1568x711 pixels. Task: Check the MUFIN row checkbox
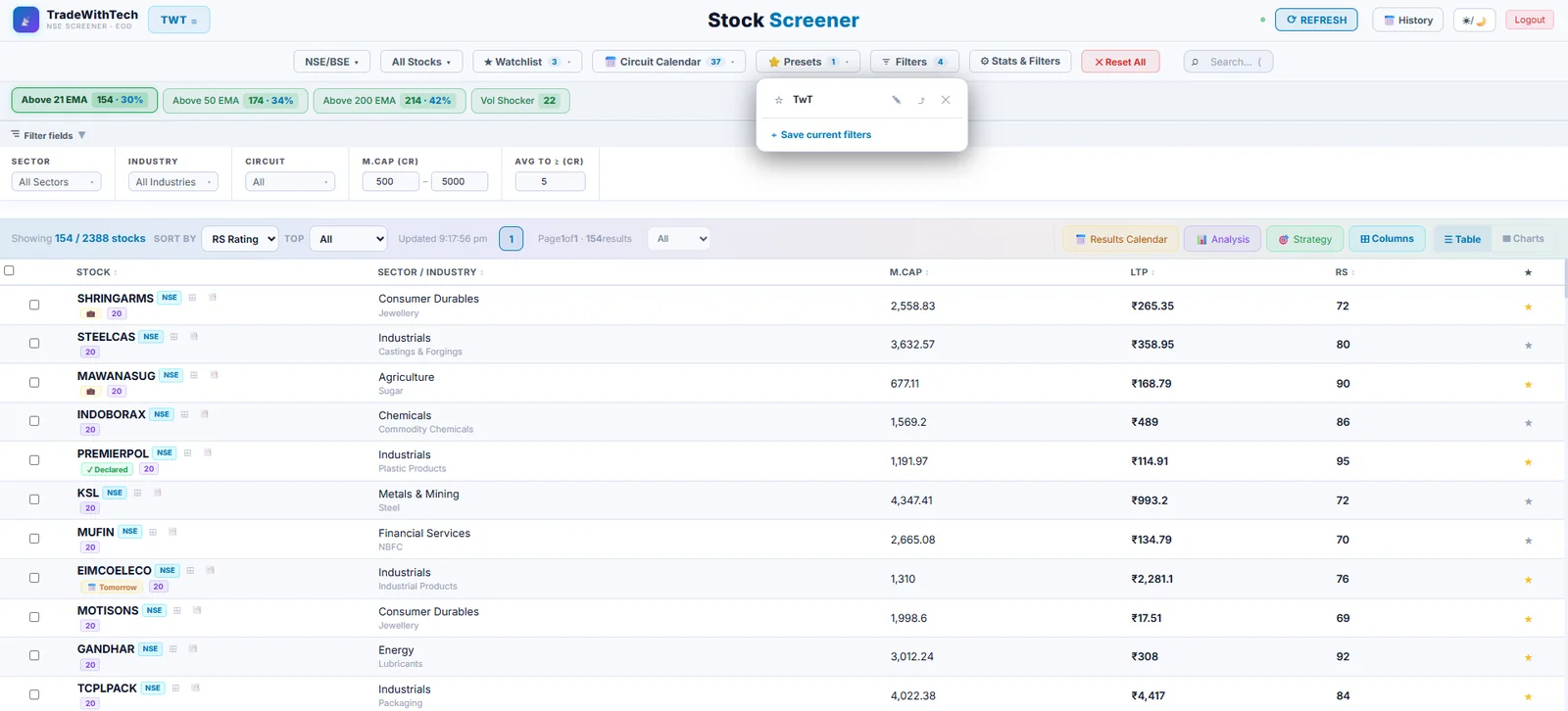point(34,539)
